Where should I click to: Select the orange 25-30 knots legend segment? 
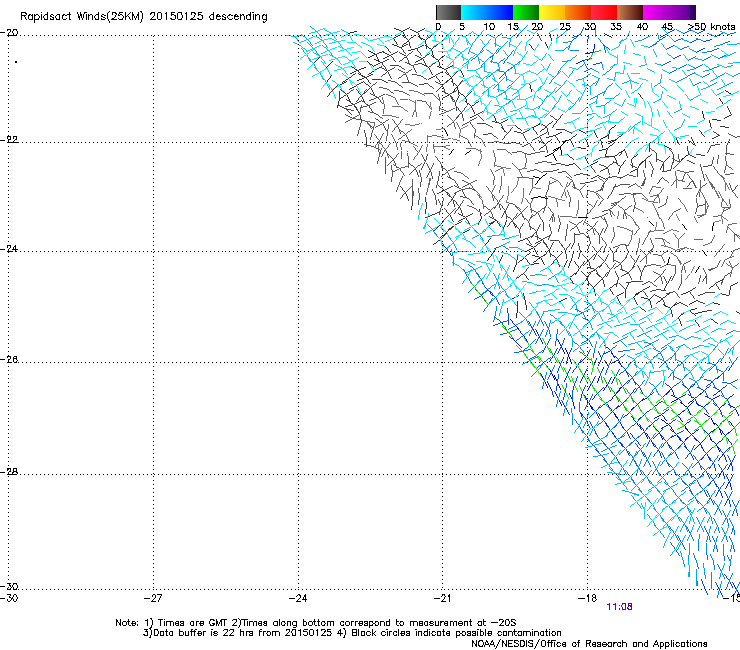pos(578,12)
